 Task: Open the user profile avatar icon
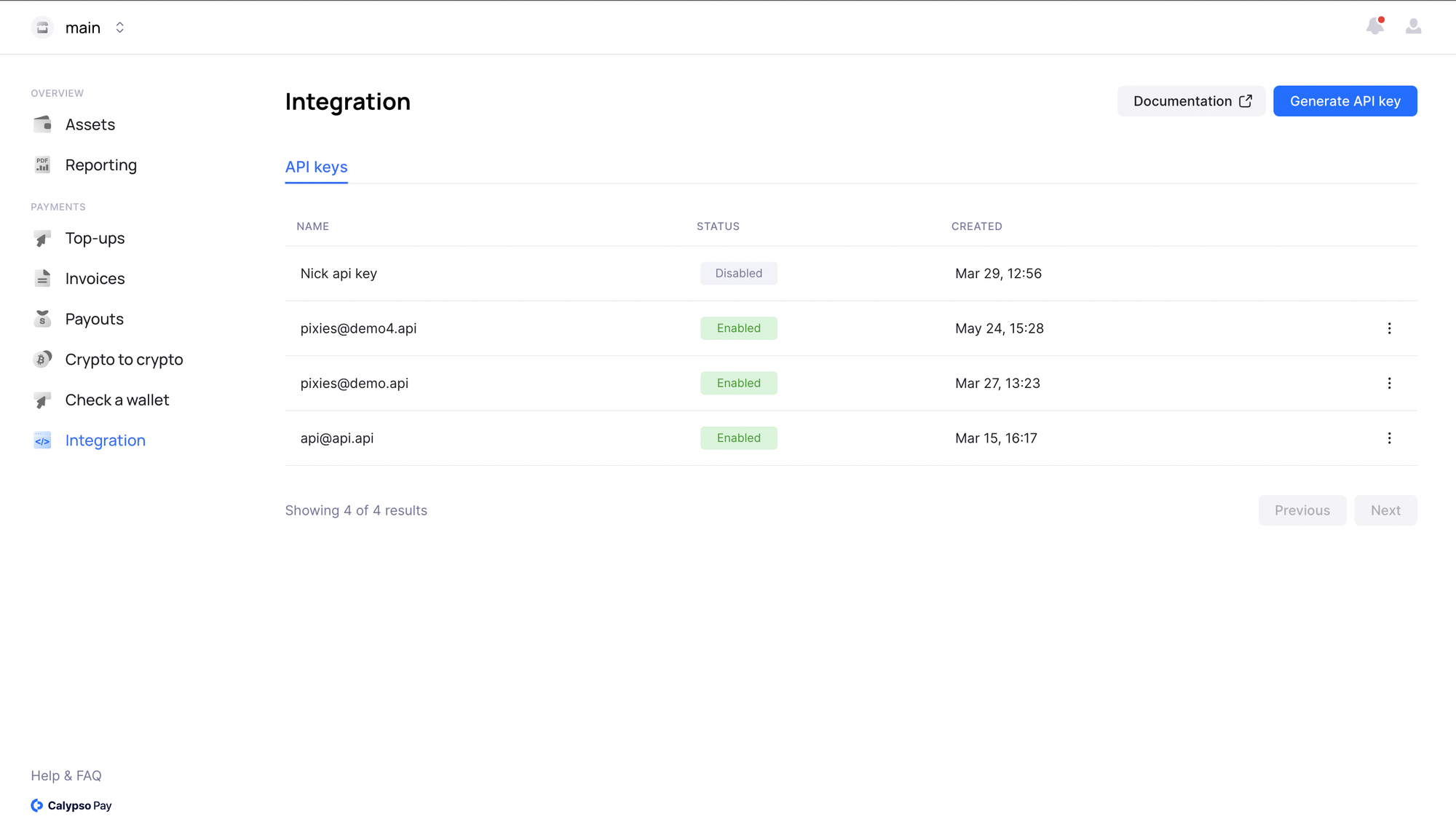pyautogui.click(x=1413, y=27)
